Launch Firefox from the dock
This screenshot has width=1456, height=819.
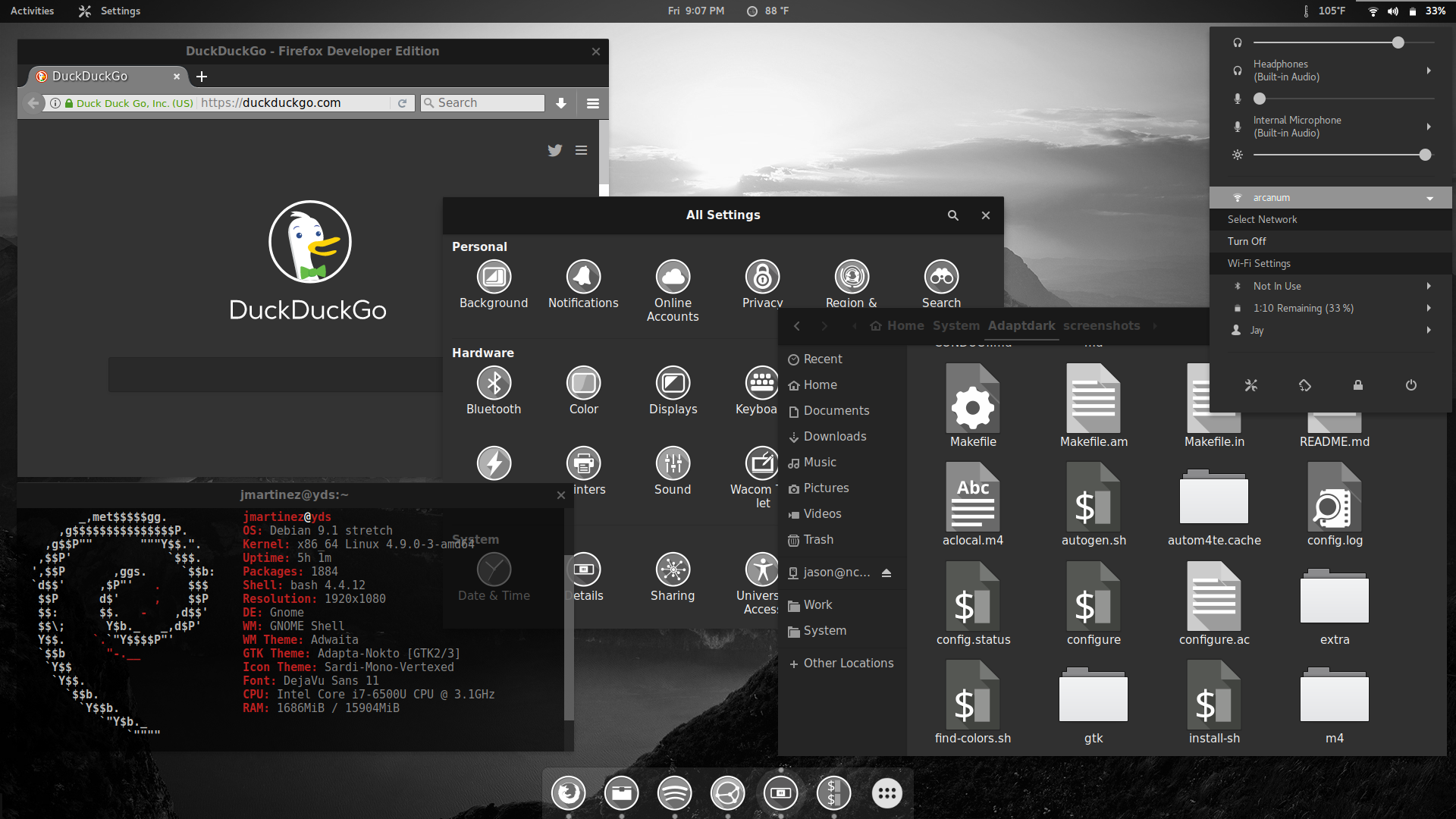(569, 793)
